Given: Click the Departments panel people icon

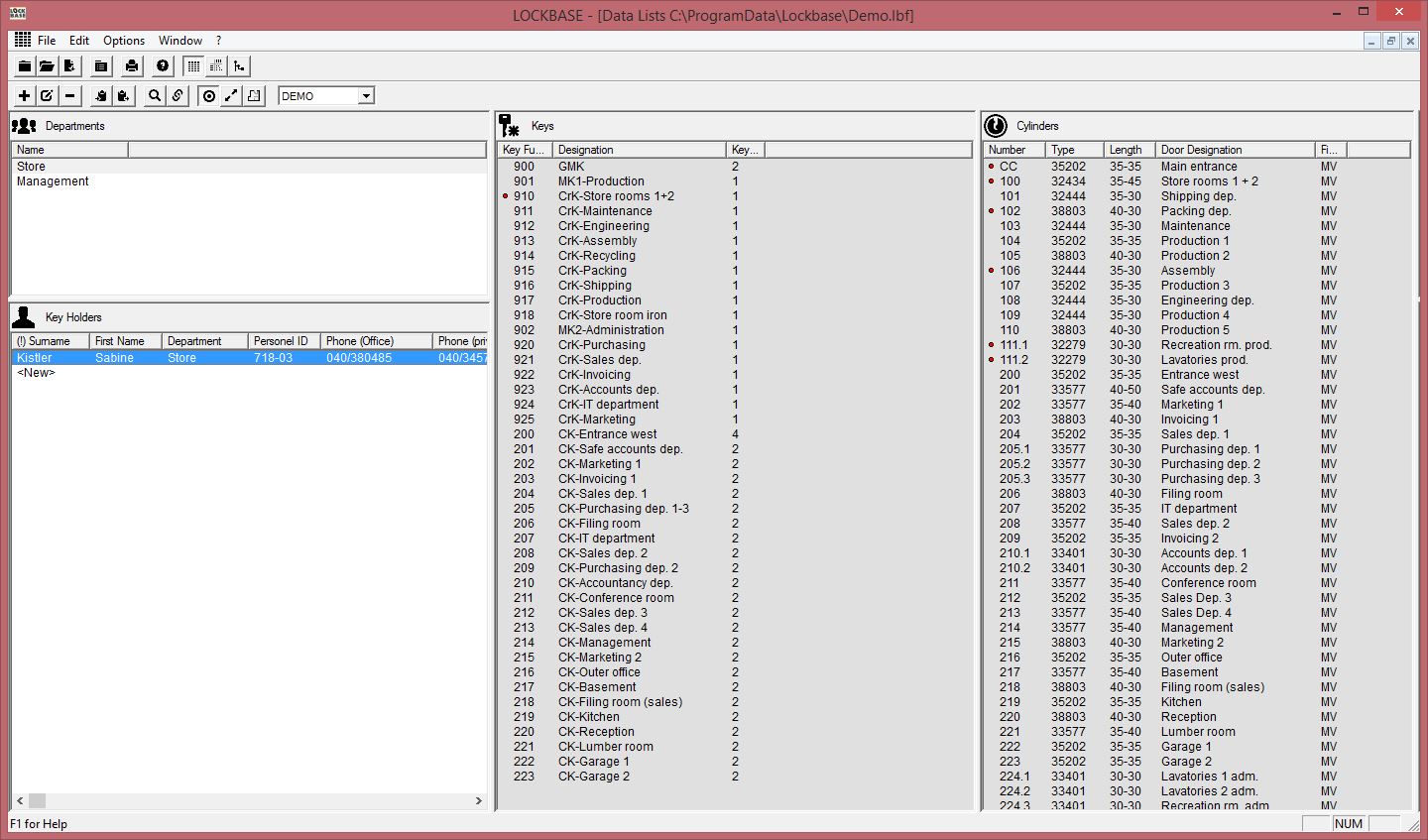Looking at the screenshot, I should pyautogui.click(x=24, y=126).
